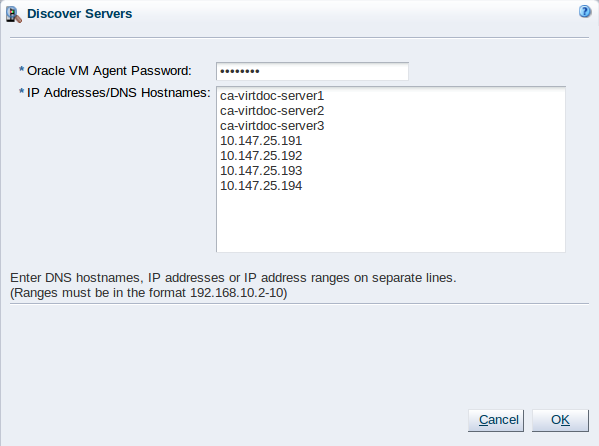Place cursor on the 10.147.25.192 entry
Screen dimensions: 599x446
pyautogui.click(x=261, y=156)
